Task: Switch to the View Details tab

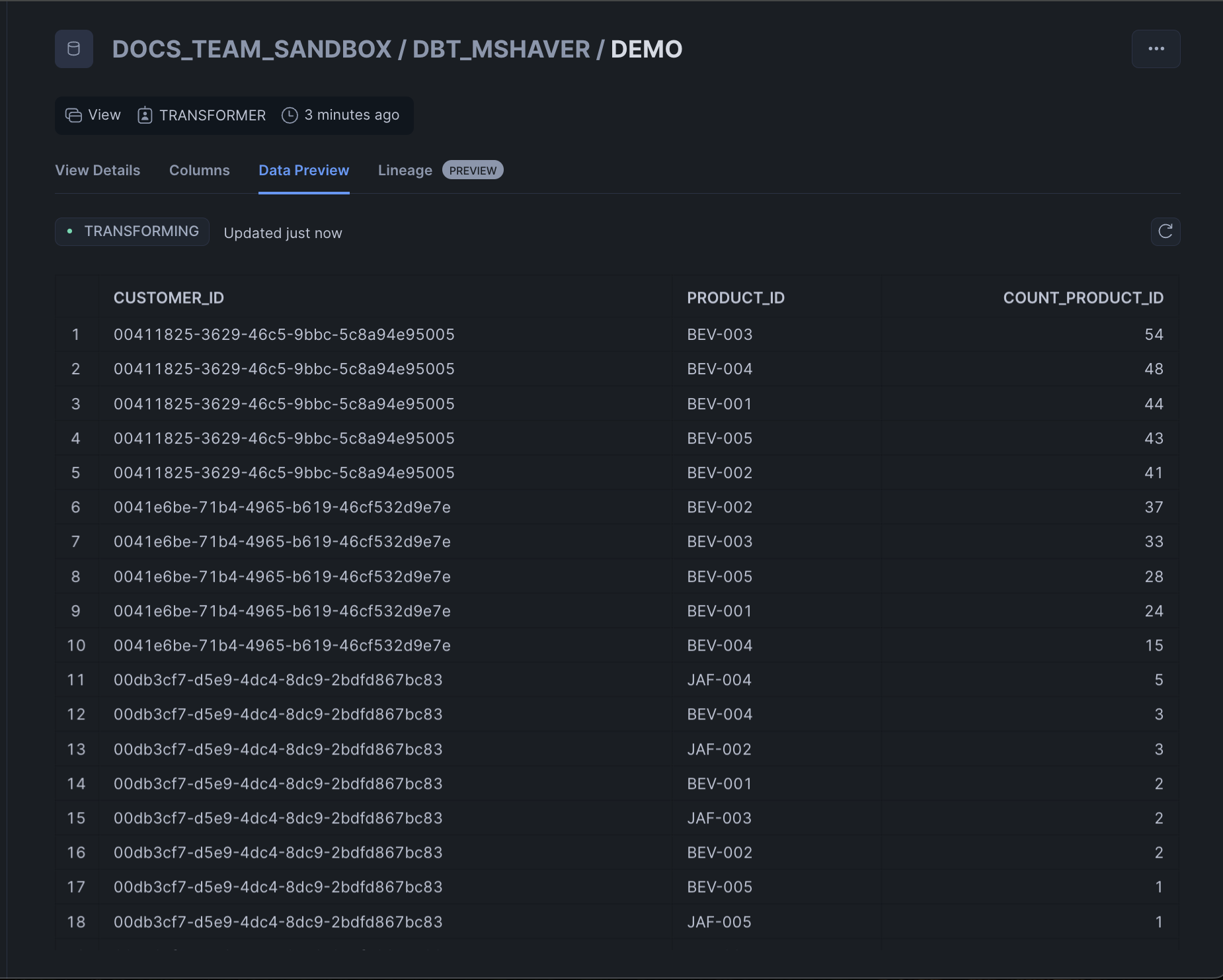Action: coord(97,170)
